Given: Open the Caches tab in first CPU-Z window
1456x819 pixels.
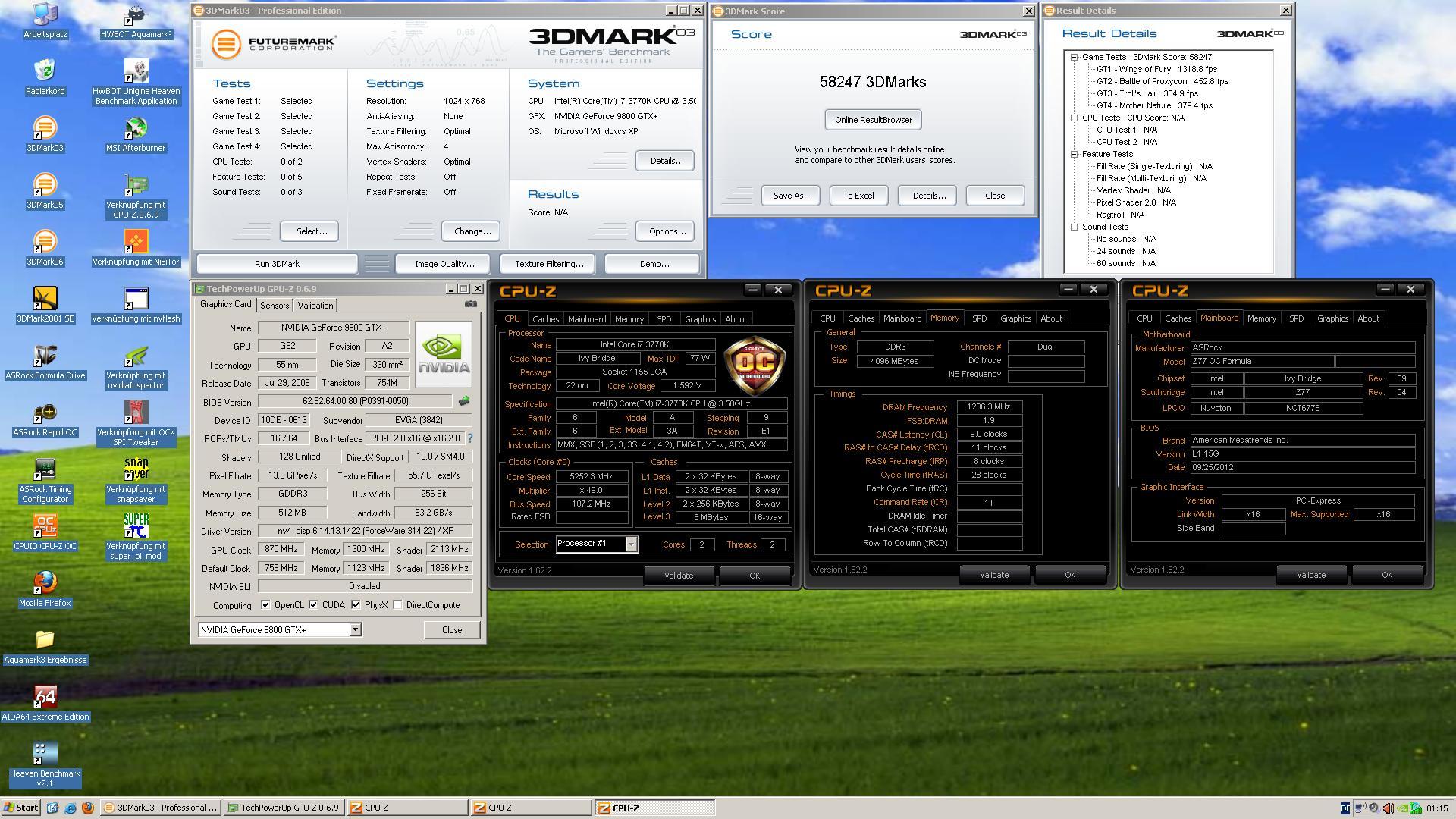Looking at the screenshot, I should click(545, 319).
